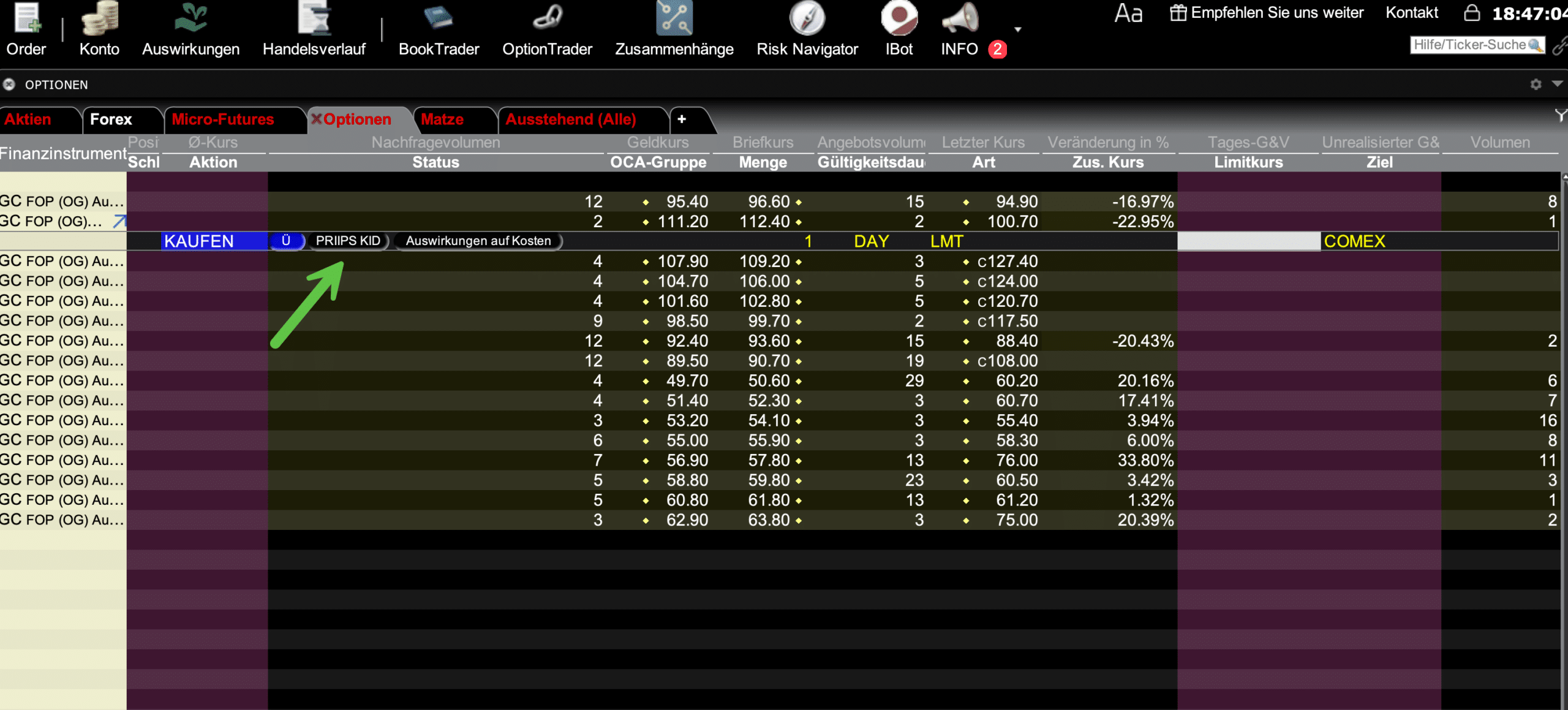Screen dimensions: 1568x710
Task: Expand the Optionen panel dropdown arrow
Action: click(x=1557, y=84)
